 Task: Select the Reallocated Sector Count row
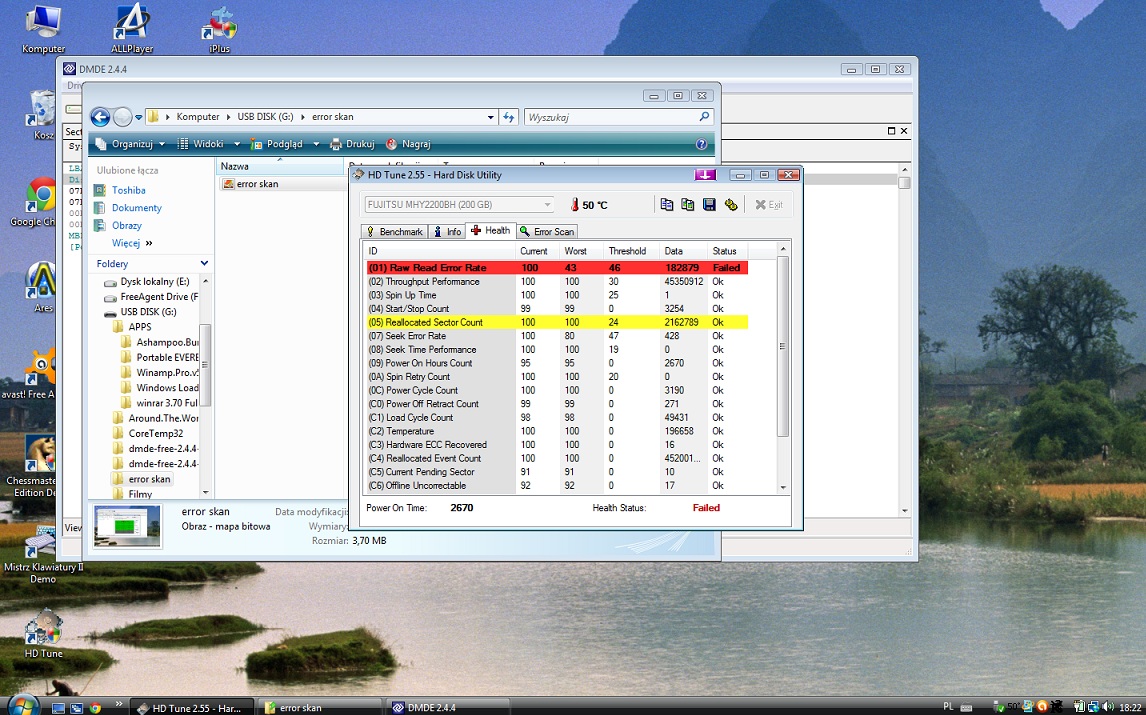(557, 322)
